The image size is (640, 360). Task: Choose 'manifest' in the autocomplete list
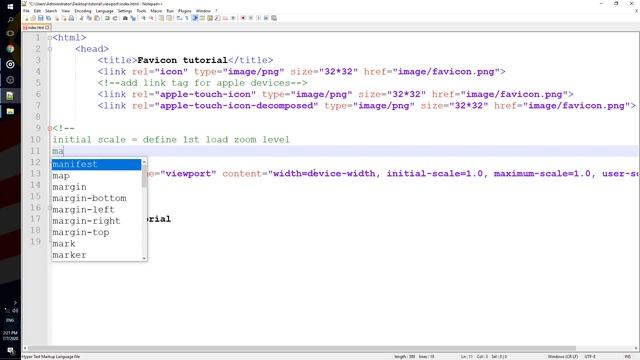click(96, 164)
